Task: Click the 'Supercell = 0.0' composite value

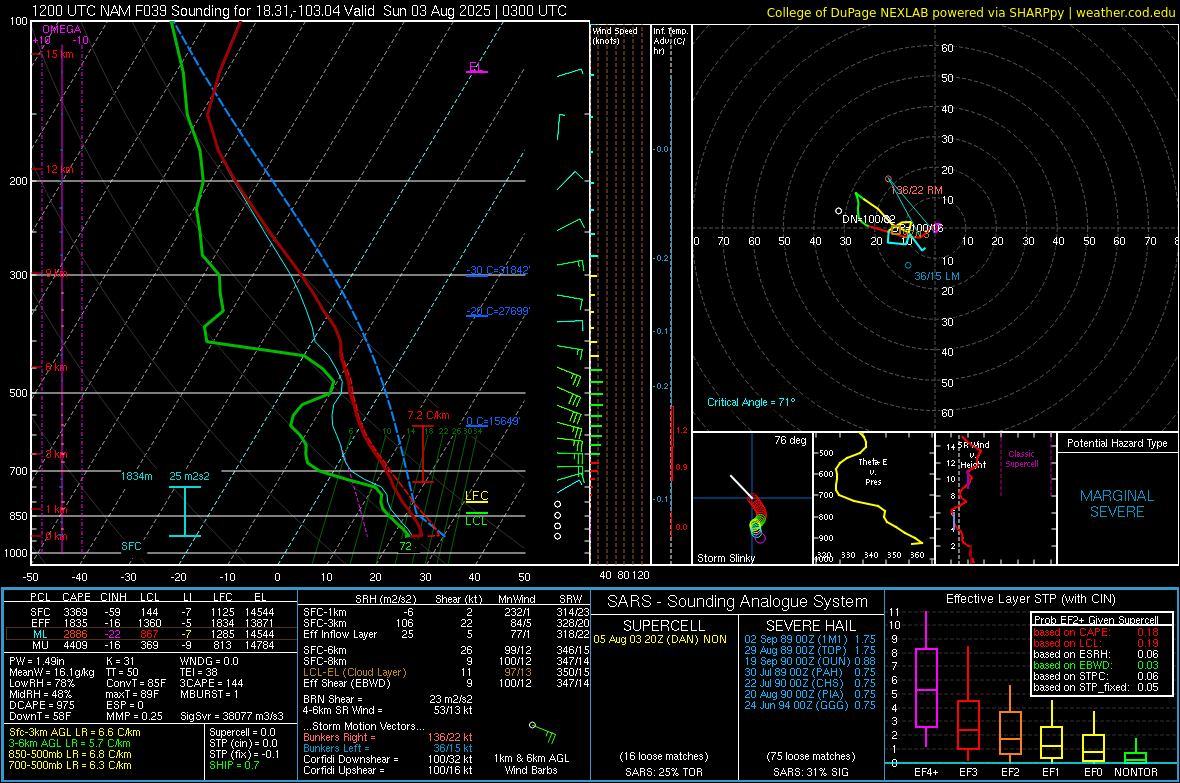Action: point(242,733)
